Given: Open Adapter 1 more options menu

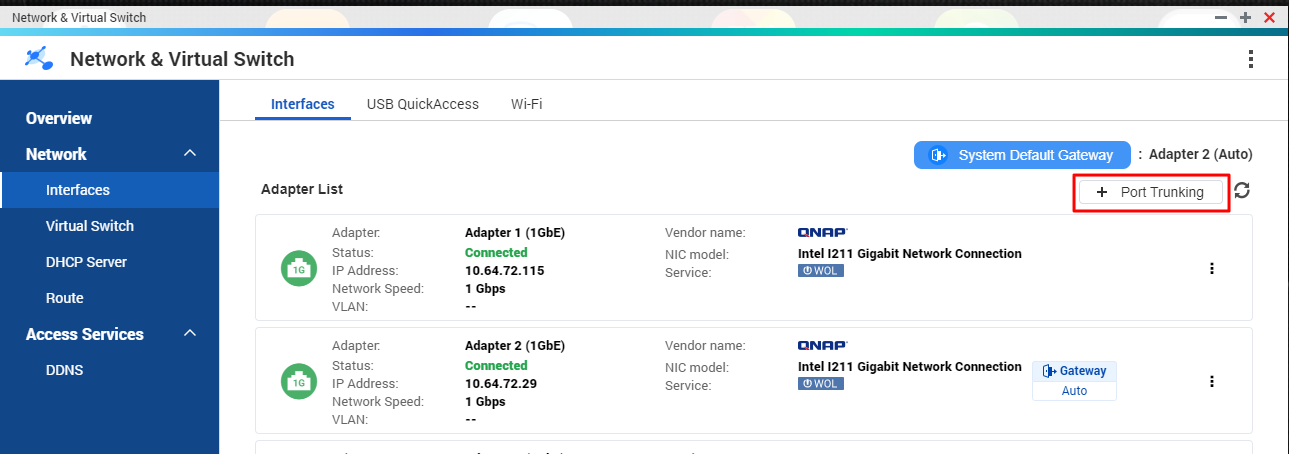Looking at the screenshot, I should tap(1212, 268).
